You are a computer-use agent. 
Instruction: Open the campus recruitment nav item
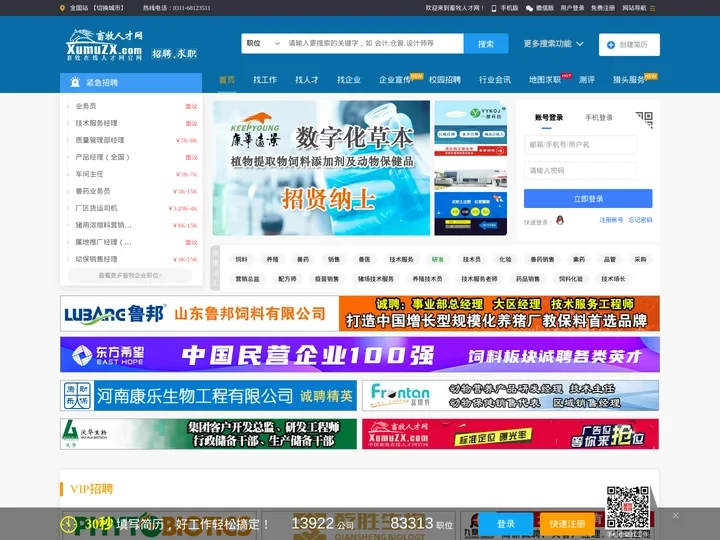tap(445, 80)
